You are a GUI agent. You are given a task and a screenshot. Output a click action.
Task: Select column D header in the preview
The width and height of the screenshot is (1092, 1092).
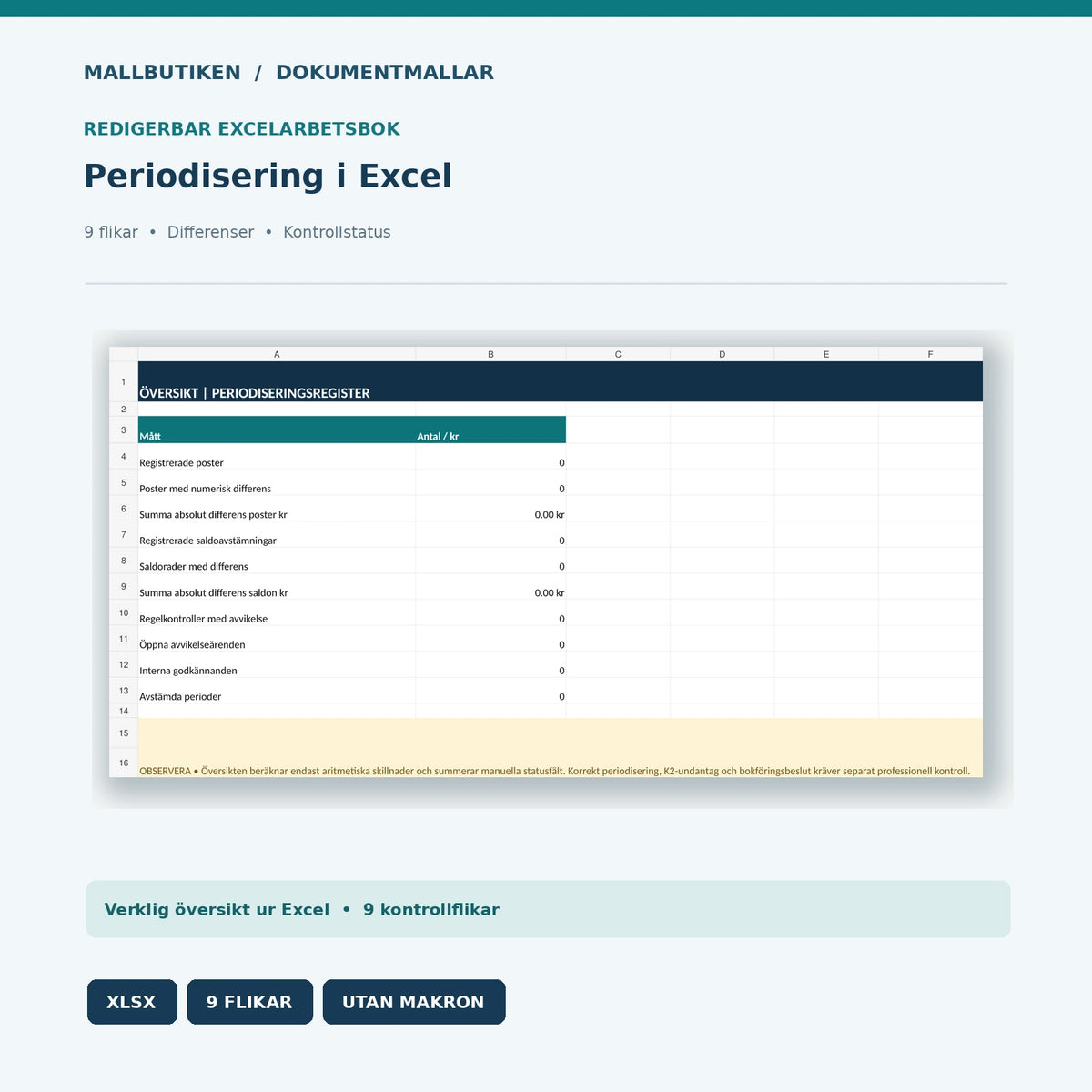coord(723,354)
